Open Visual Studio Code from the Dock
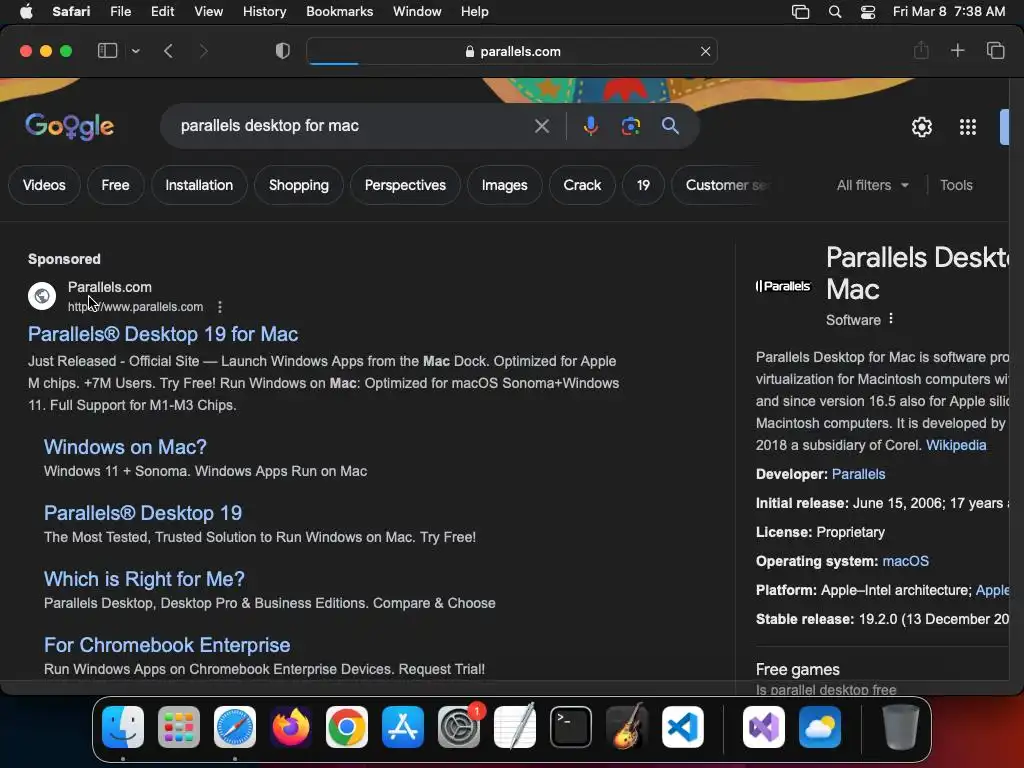The width and height of the screenshot is (1024, 768). pos(682,727)
